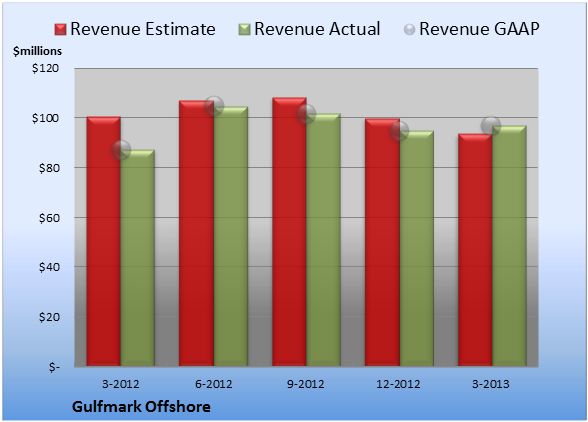The height and width of the screenshot is (422, 588).
Task: Select the red estimate bar for 6-2012
Action: (196, 233)
